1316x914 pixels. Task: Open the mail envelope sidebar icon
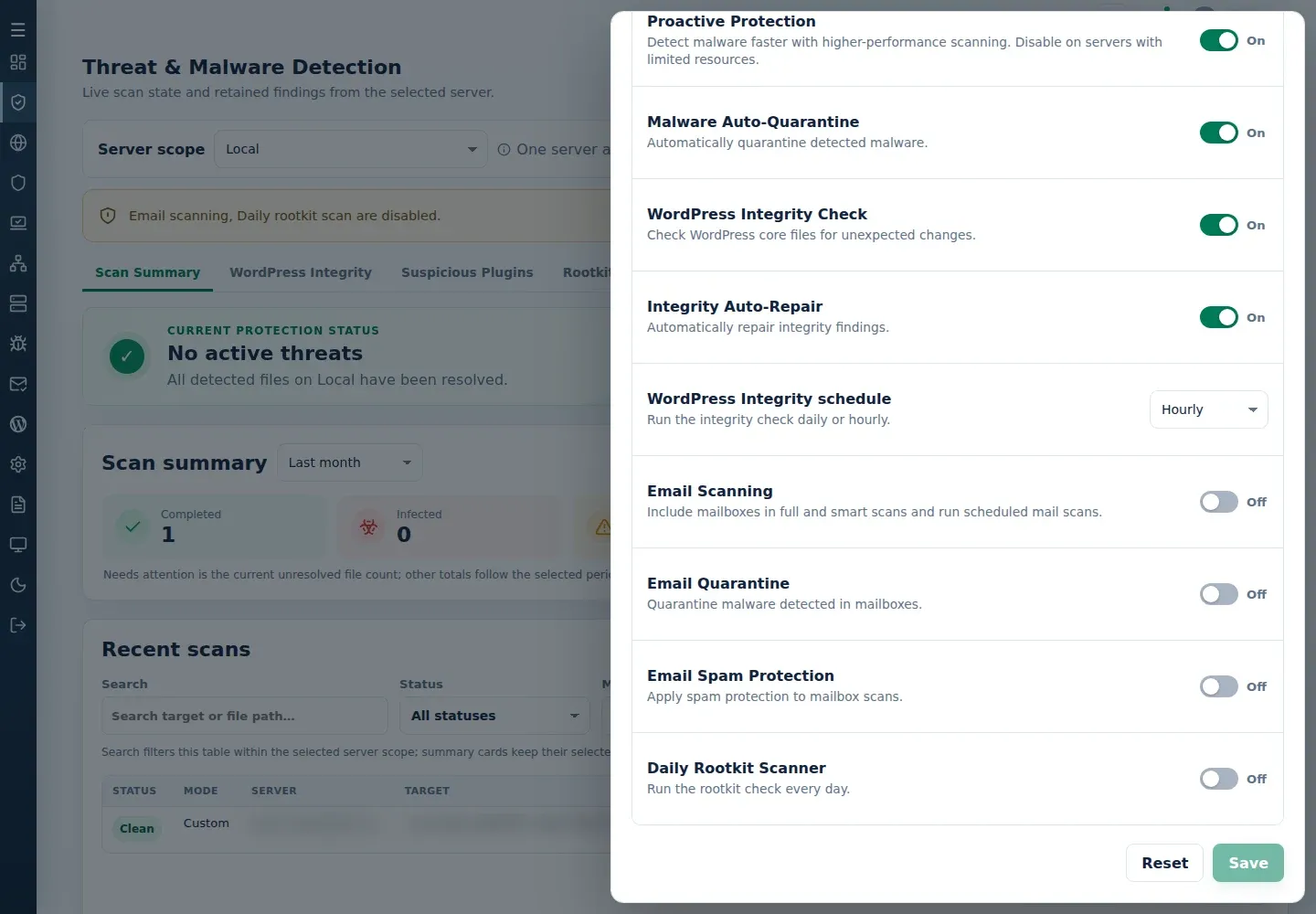[x=18, y=384]
